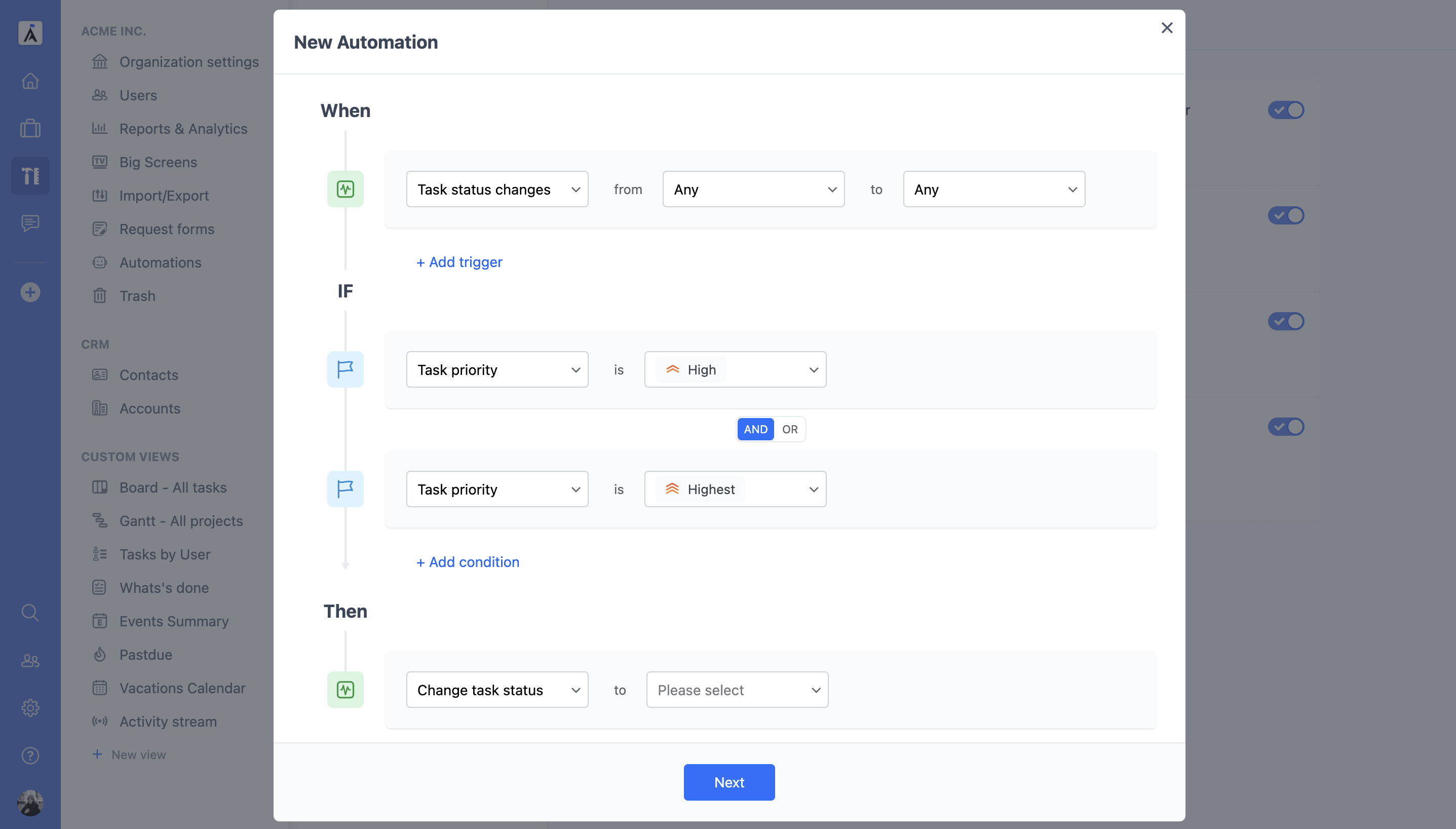Close the New Automation dialog
Viewport: 1456px width, 829px height.
point(1166,28)
